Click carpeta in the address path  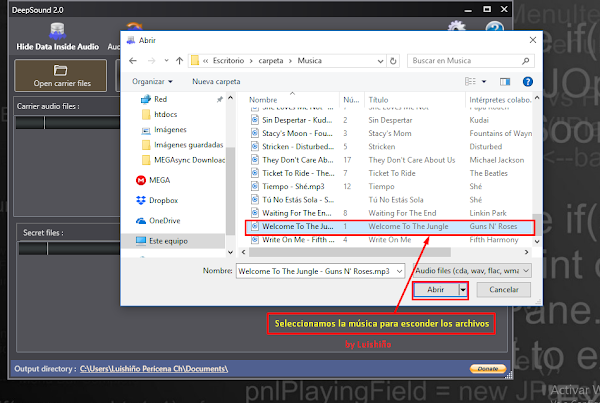tap(271, 61)
